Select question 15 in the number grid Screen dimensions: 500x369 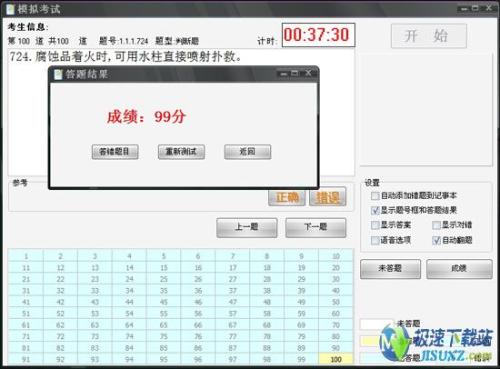tap(164, 268)
